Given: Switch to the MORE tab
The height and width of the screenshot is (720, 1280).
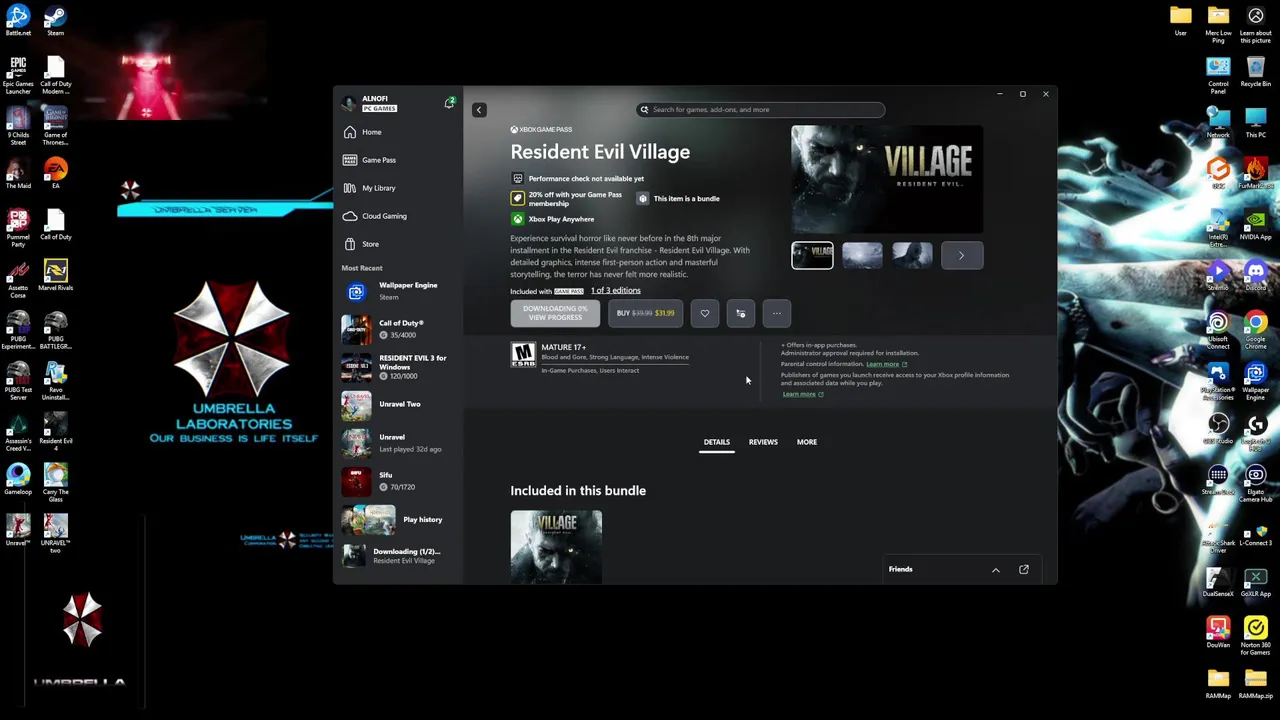Looking at the screenshot, I should click(x=807, y=442).
